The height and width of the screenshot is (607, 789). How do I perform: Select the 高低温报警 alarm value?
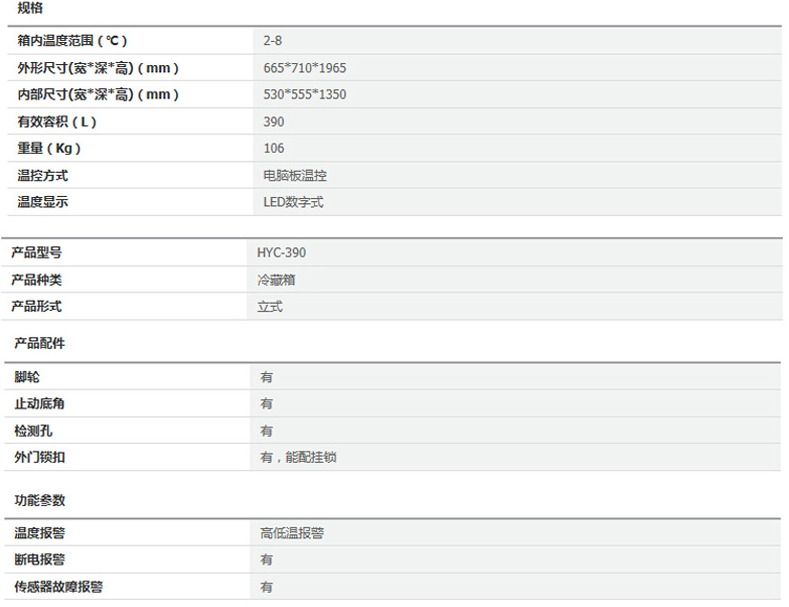pyautogui.click(x=292, y=533)
